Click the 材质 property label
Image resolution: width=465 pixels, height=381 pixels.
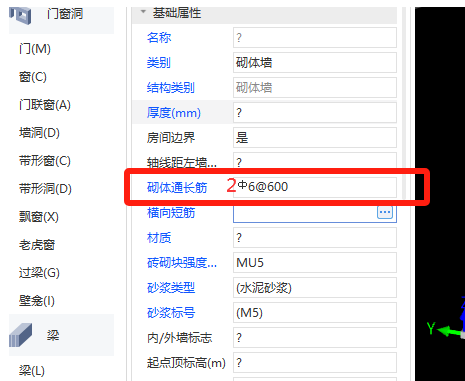tap(159, 238)
